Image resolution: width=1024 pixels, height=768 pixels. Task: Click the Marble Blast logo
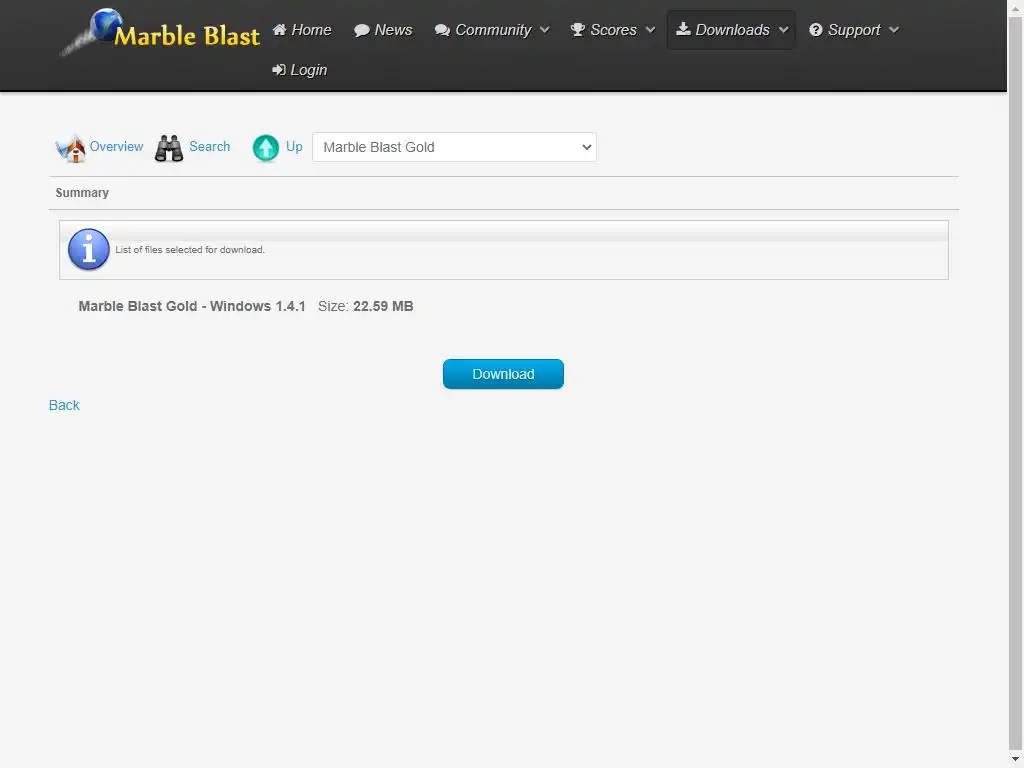160,31
